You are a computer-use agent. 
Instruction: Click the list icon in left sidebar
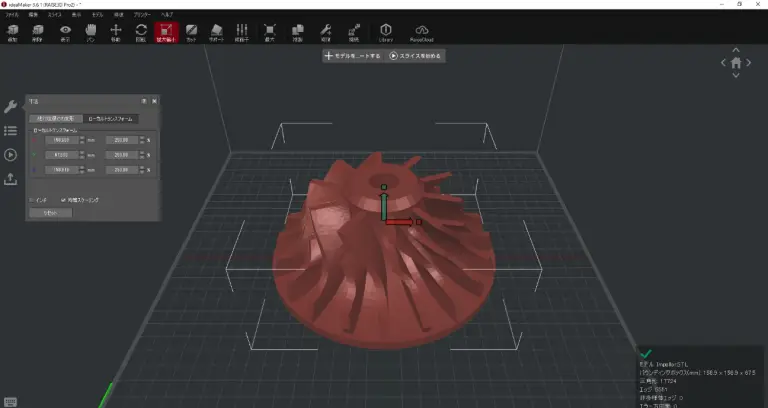click(x=10, y=131)
